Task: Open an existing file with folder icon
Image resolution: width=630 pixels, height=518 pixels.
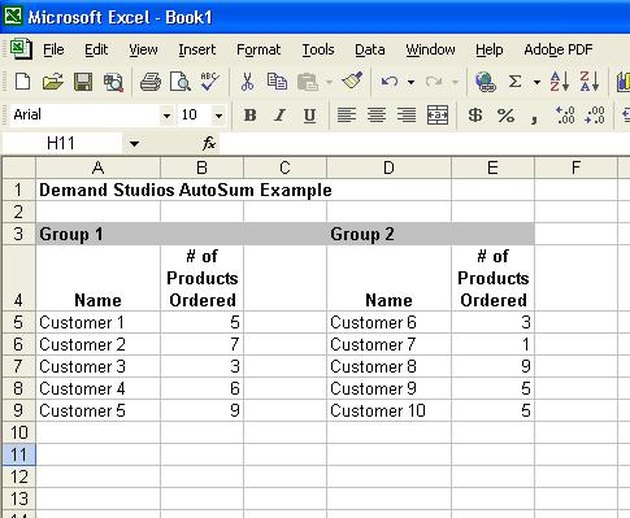Action: pos(53,82)
